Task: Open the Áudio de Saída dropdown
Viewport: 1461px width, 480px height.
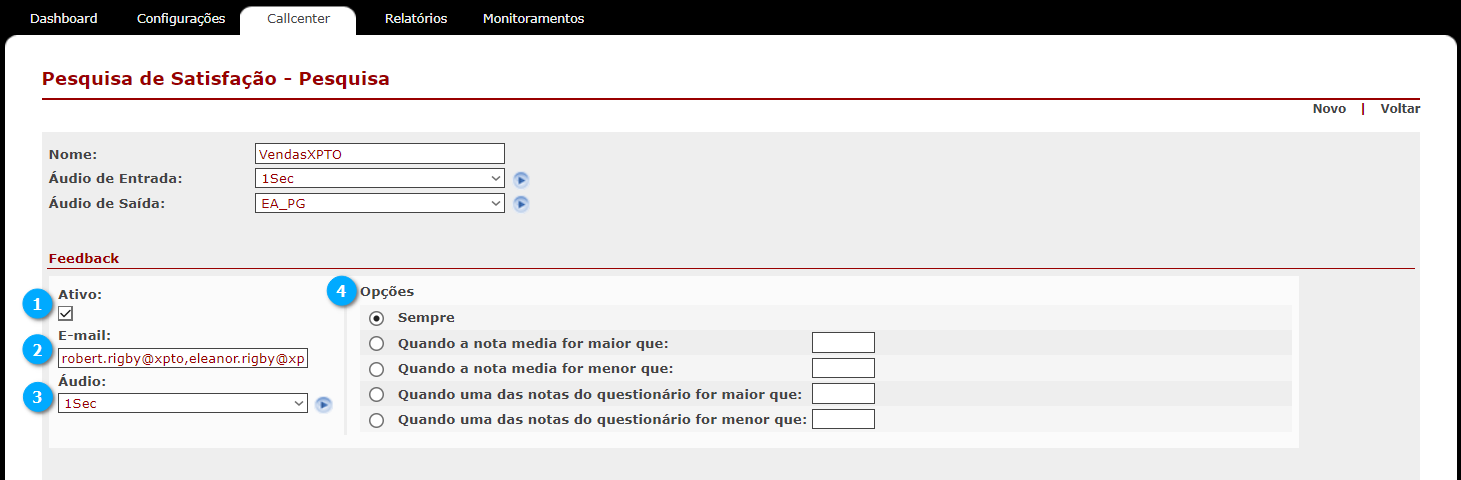Action: 380,203
